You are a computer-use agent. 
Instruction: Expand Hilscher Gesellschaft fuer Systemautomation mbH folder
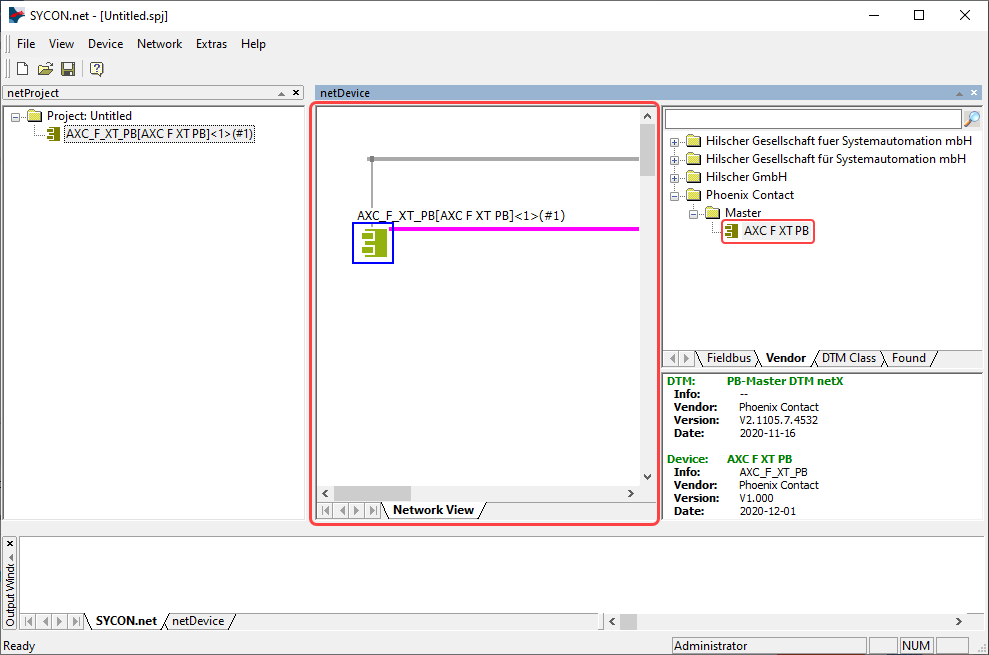674,142
